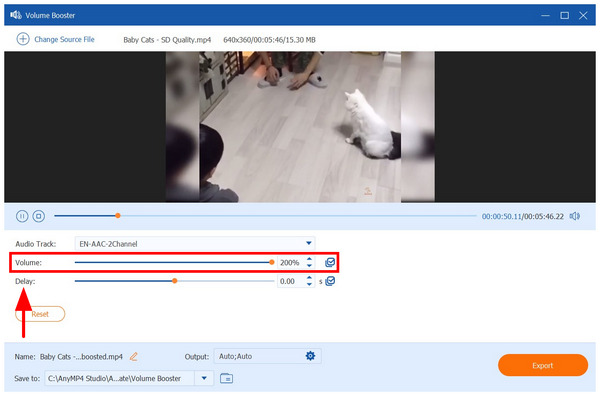600x396 pixels.
Task: Decrease delay with down stepper arrow
Action: point(309,284)
